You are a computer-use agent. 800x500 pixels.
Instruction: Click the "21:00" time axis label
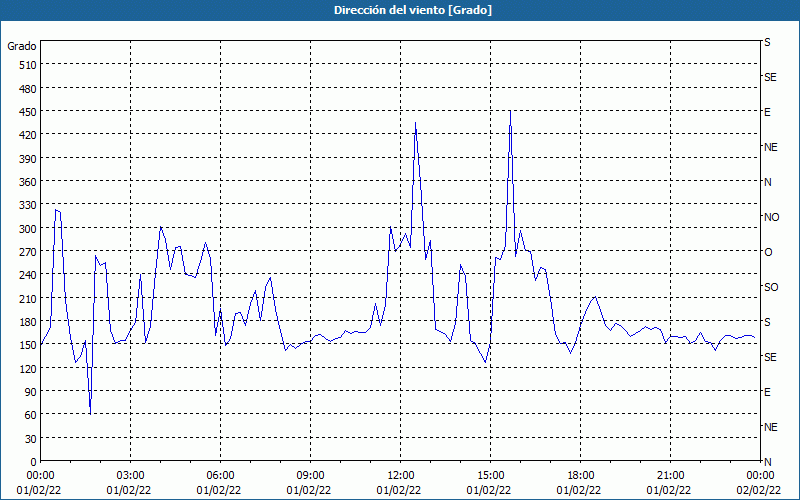pos(670,476)
